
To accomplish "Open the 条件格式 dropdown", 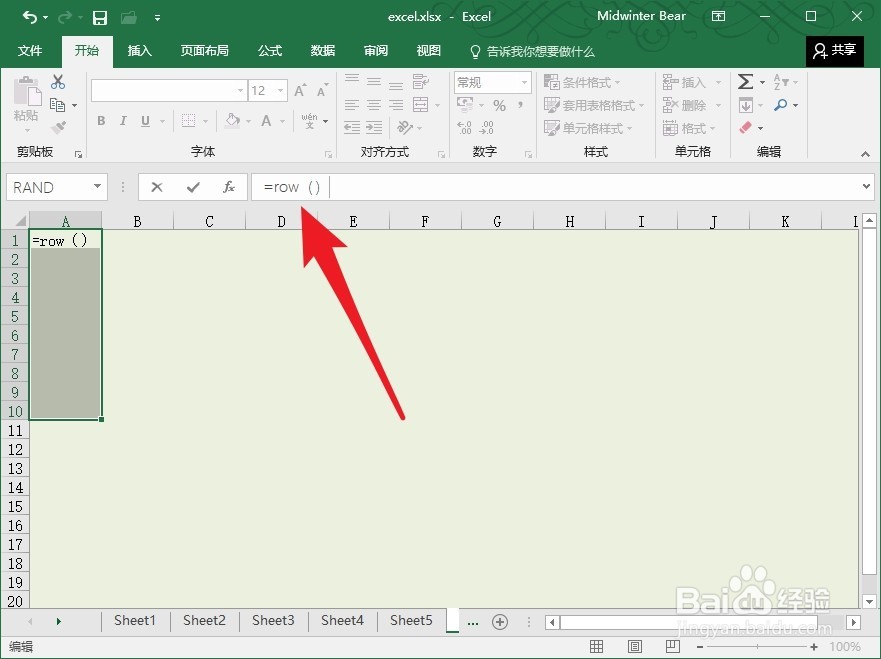I will 582,83.
